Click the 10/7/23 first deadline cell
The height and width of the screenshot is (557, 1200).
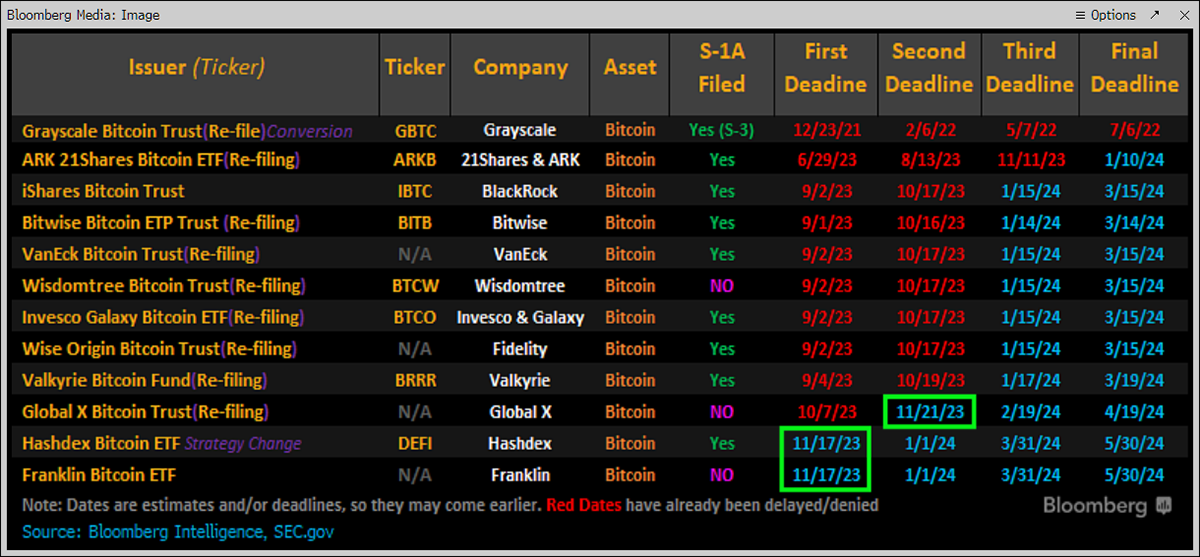point(826,412)
